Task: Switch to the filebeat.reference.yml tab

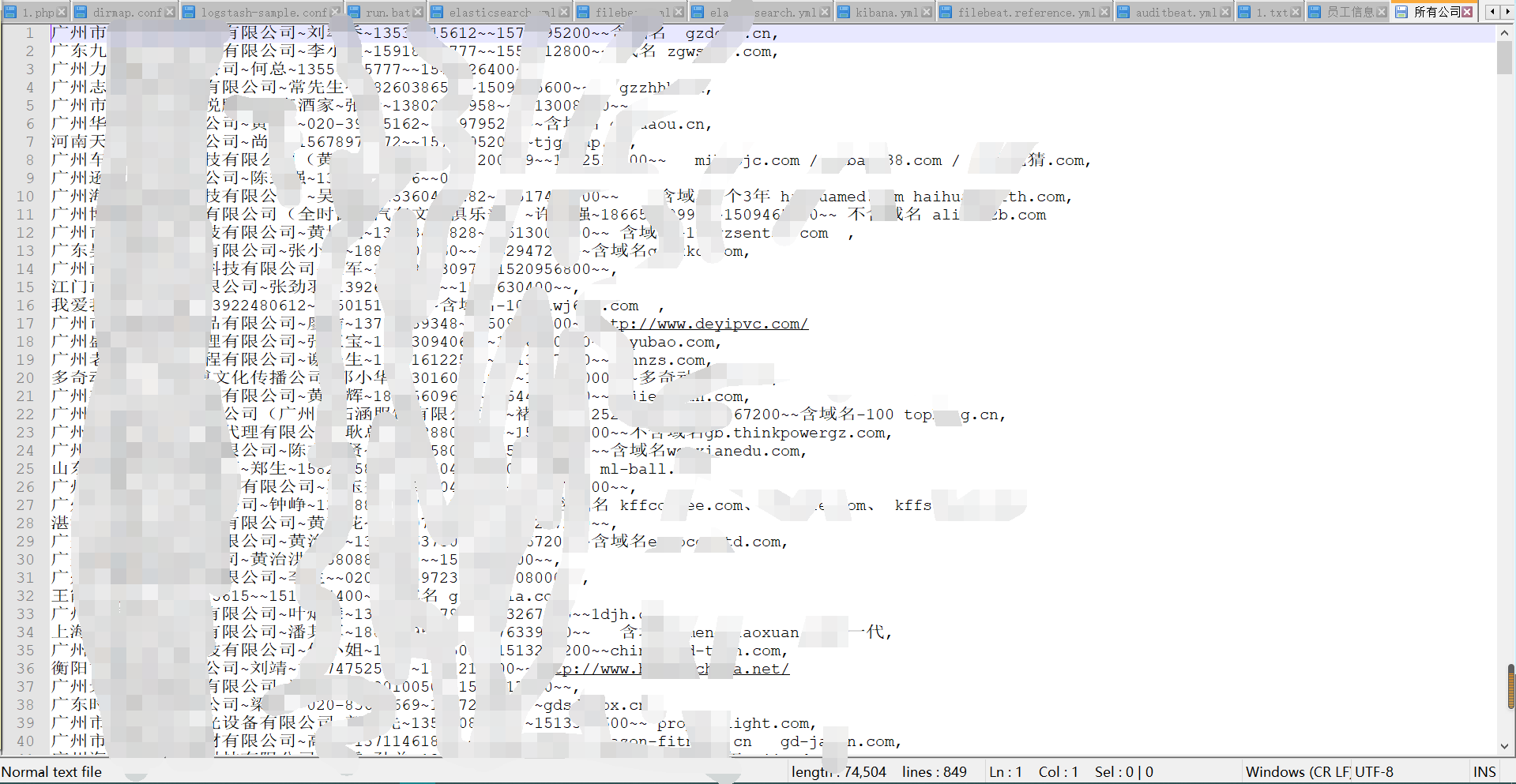Action: coord(1025,12)
